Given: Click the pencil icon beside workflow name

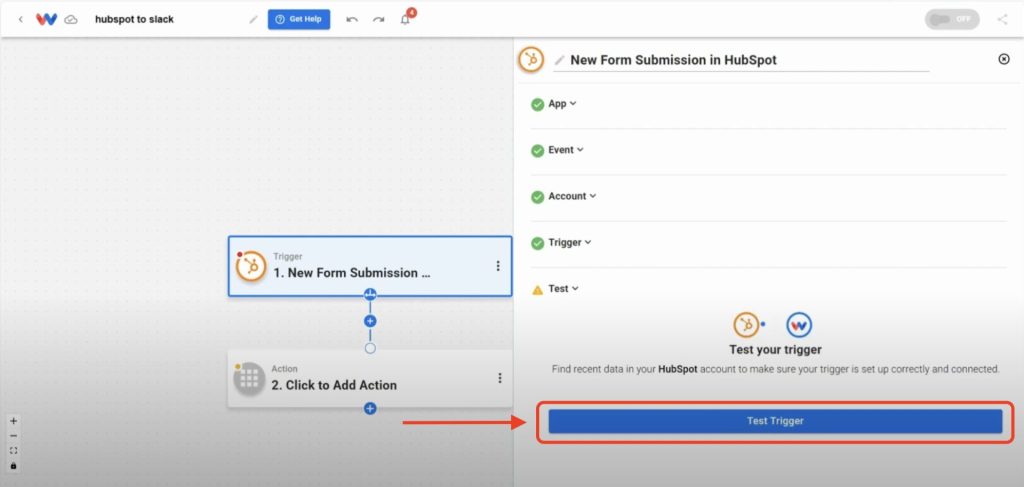Looking at the screenshot, I should (253, 20).
